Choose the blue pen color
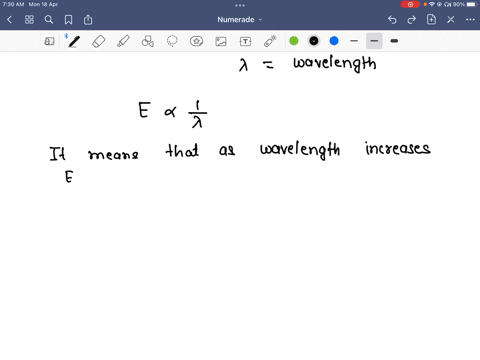This screenshot has width=480, height=360. pos(334,41)
